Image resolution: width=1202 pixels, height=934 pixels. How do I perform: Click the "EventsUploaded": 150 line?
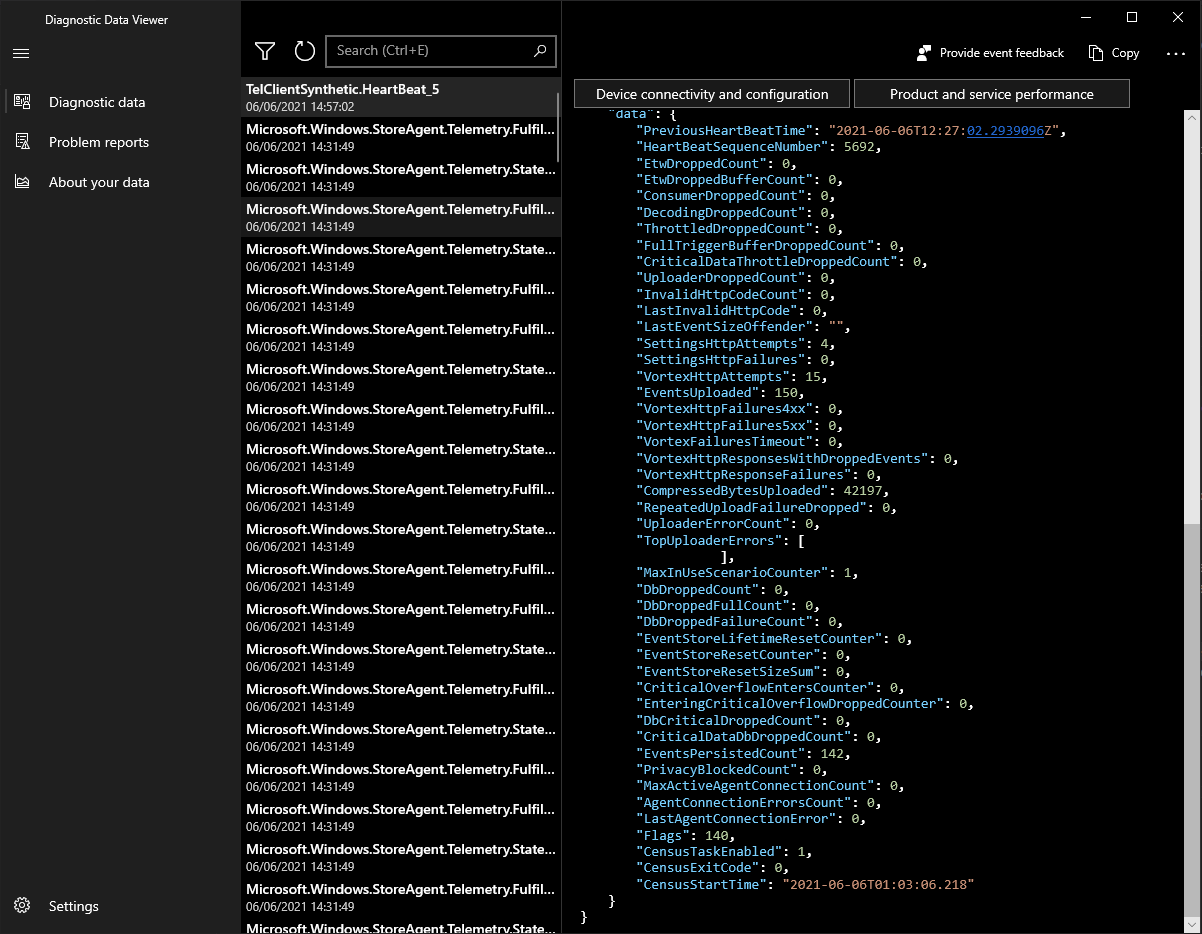[720, 393]
